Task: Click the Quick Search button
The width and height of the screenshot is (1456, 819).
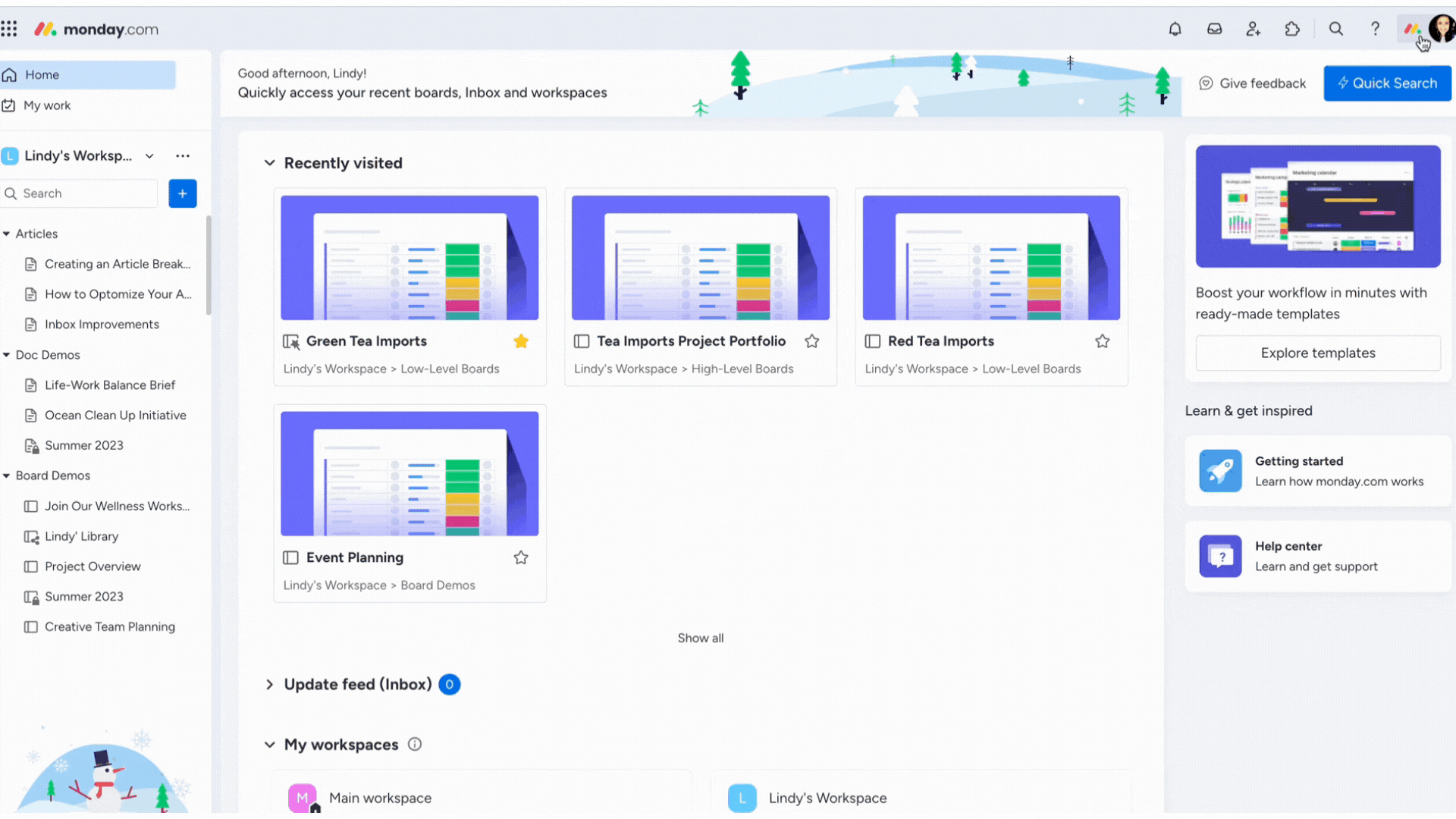Action: (x=1387, y=83)
